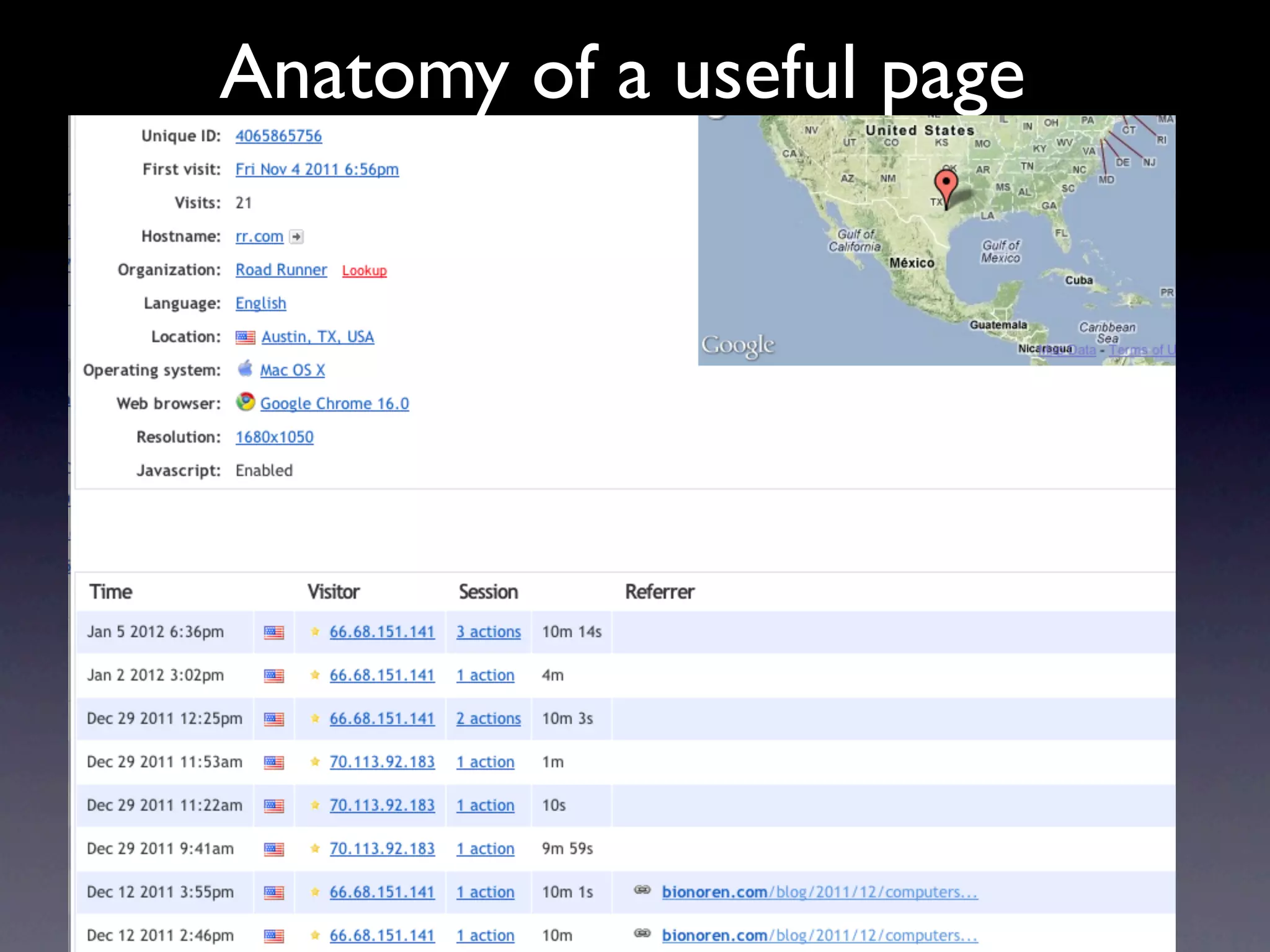
Task: Open the bionoren.com referrer in the 3:55pm row
Action: coord(820,892)
